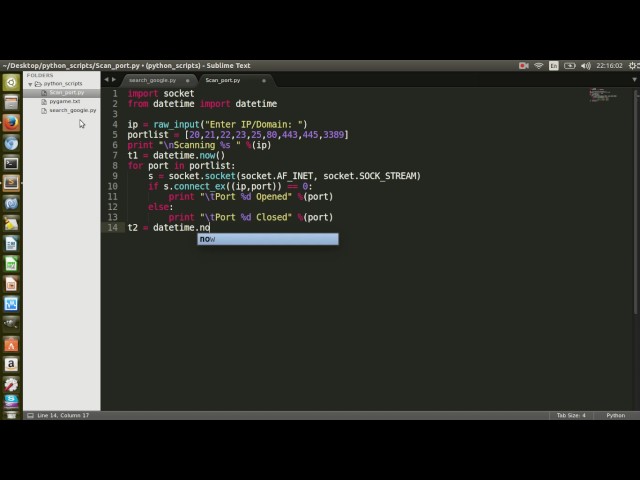The height and width of the screenshot is (480, 640).
Task: Close the Scan_port.py tab
Action: [264, 80]
